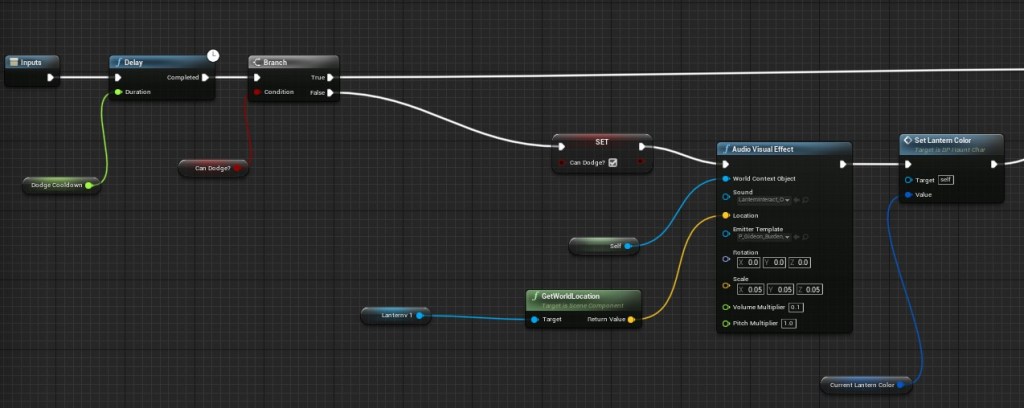Click the Scale Z value field
The height and width of the screenshot is (408, 1024).
point(813,289)
